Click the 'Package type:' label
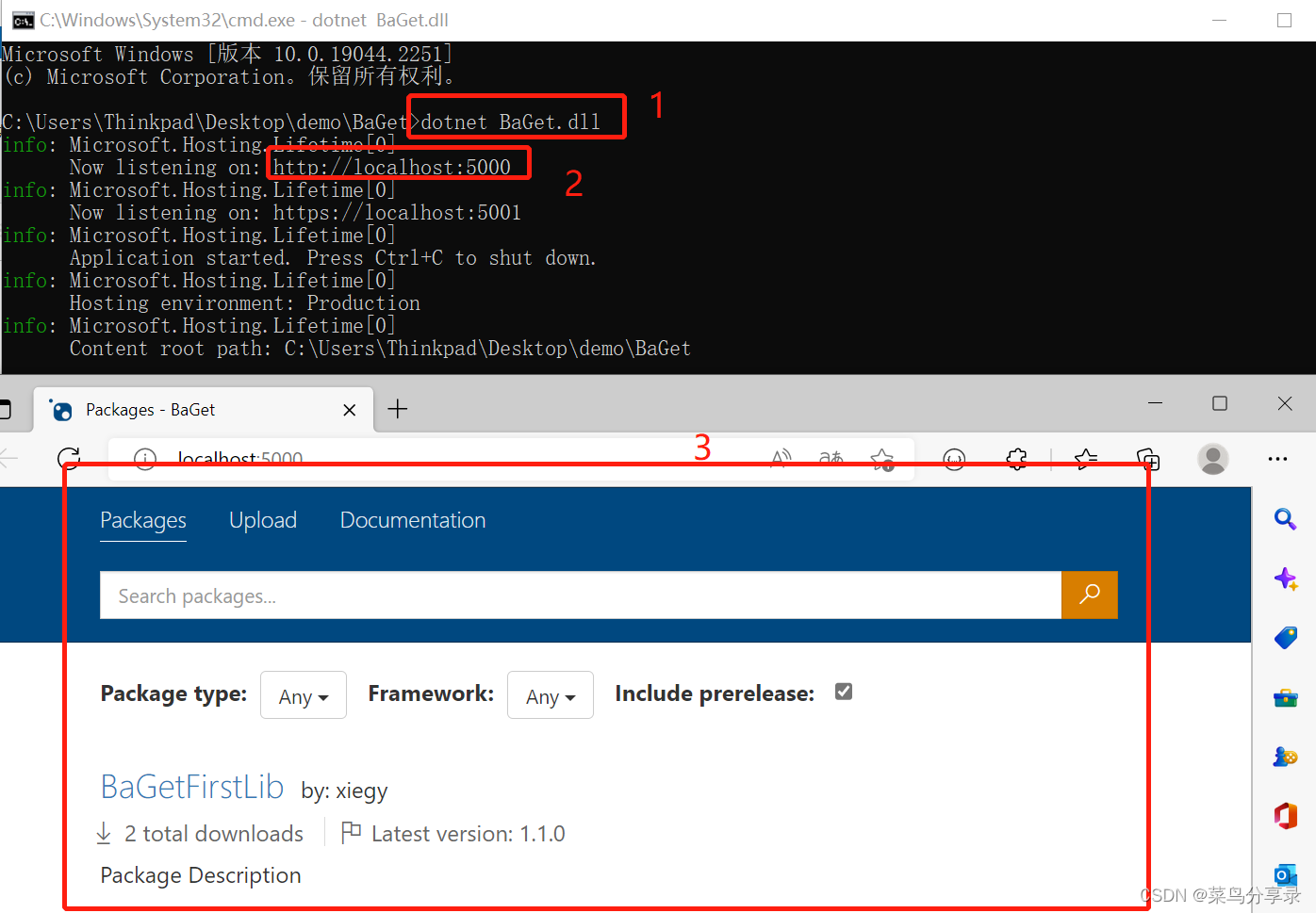 pos(173,693)
